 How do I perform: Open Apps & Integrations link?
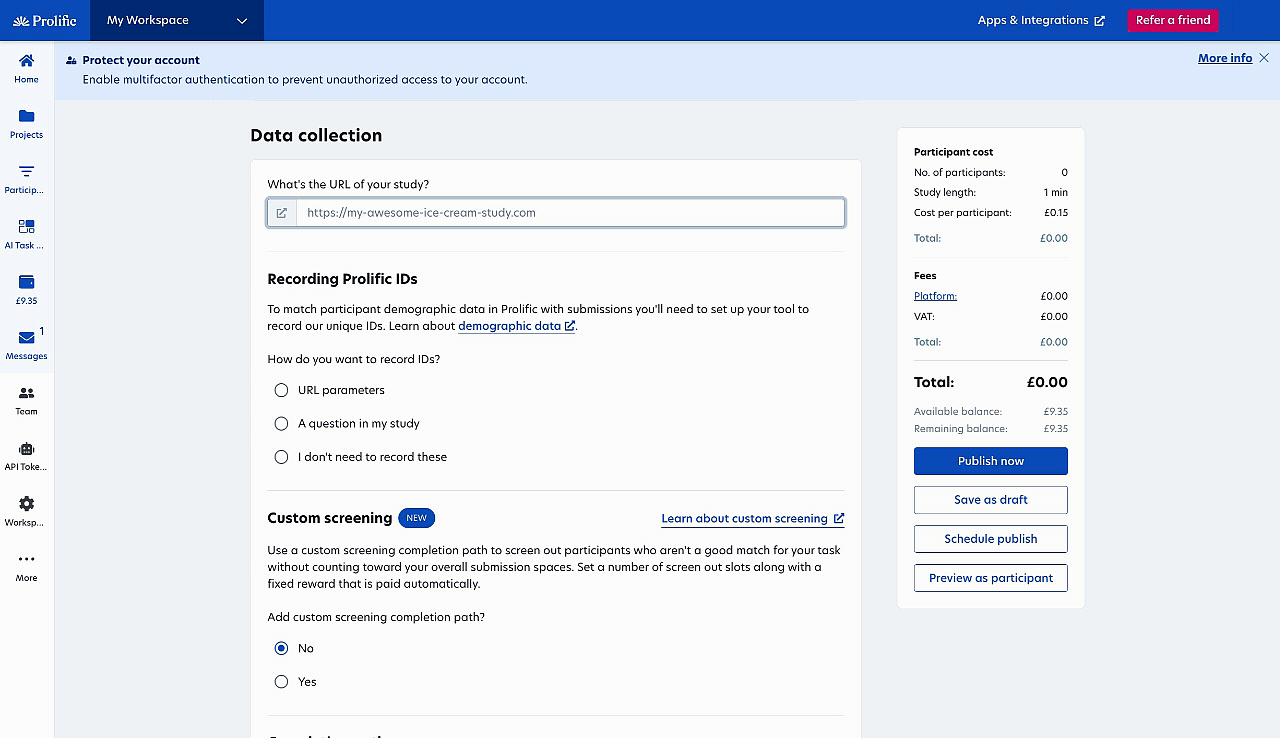point(1041,20)
